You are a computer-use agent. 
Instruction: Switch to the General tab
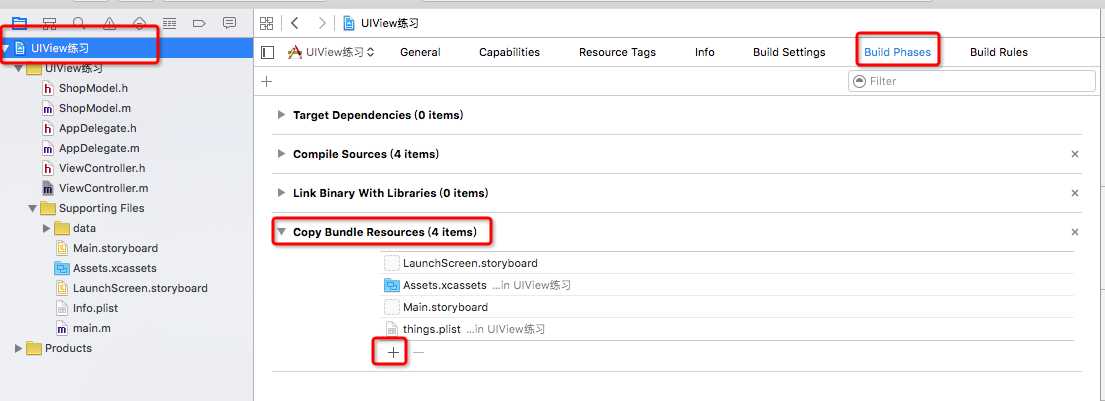(x=420, y=52)
